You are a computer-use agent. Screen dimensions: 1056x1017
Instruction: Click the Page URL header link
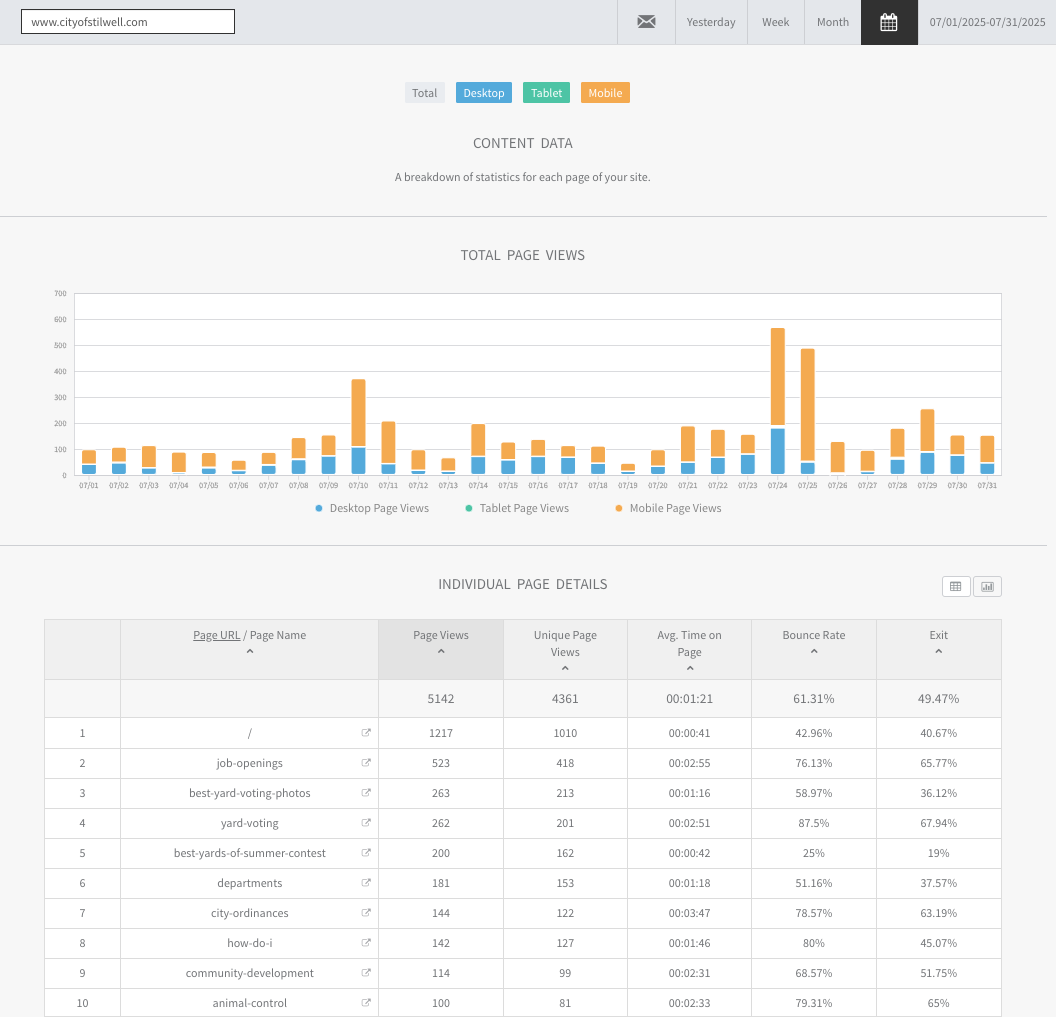(217, 635)
